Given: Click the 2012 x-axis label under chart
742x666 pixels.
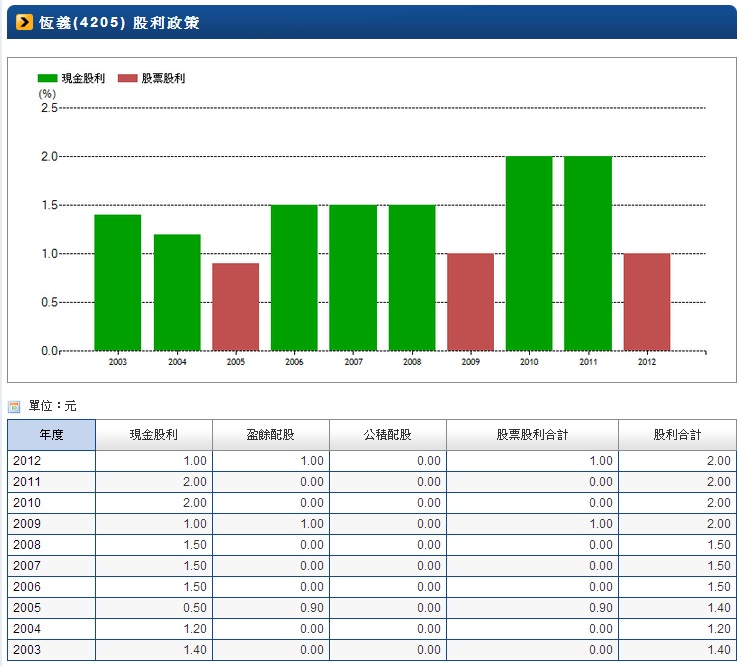Looking at the screenshot, I should 647,362.
